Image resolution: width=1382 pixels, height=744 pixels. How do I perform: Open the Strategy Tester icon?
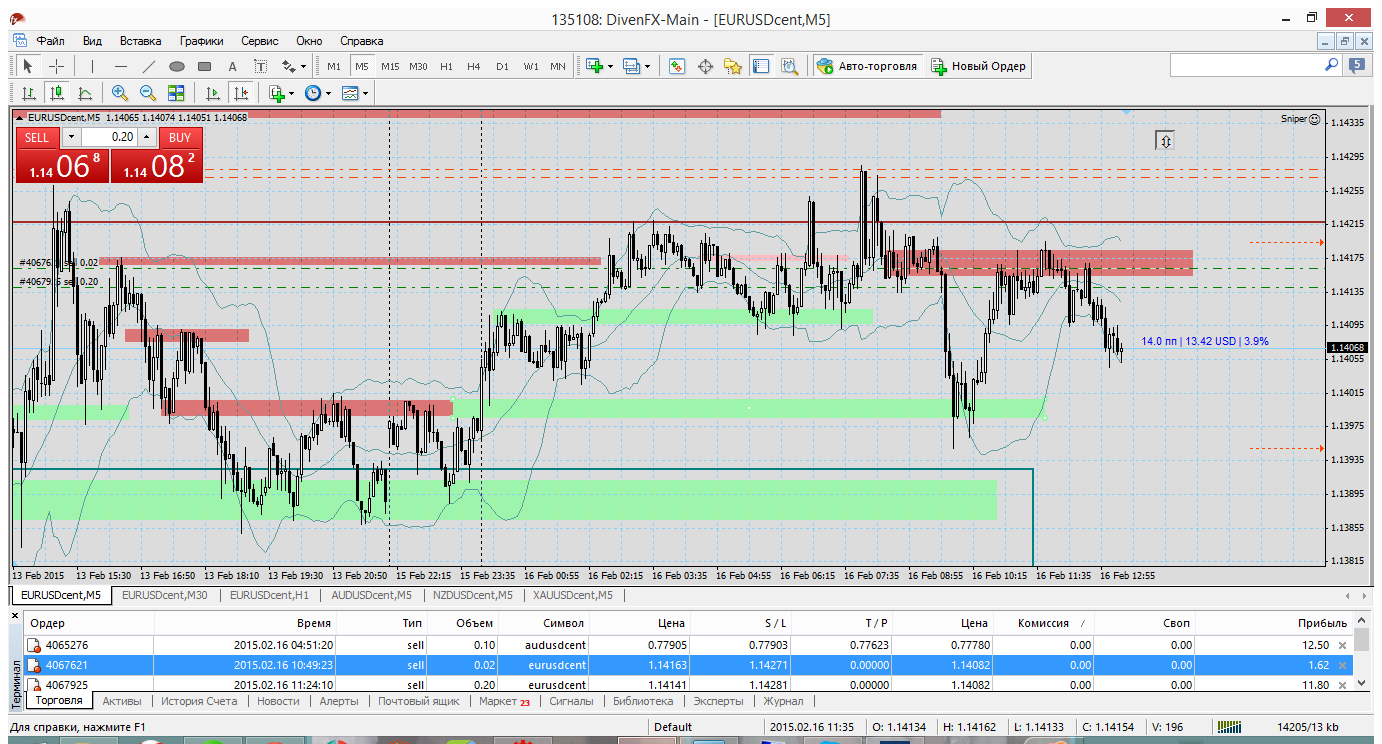pos(789,66)
